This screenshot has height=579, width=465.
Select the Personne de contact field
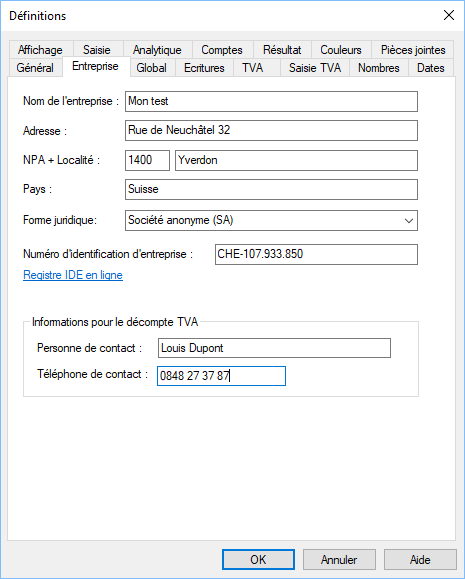click(x=274, y=348)
